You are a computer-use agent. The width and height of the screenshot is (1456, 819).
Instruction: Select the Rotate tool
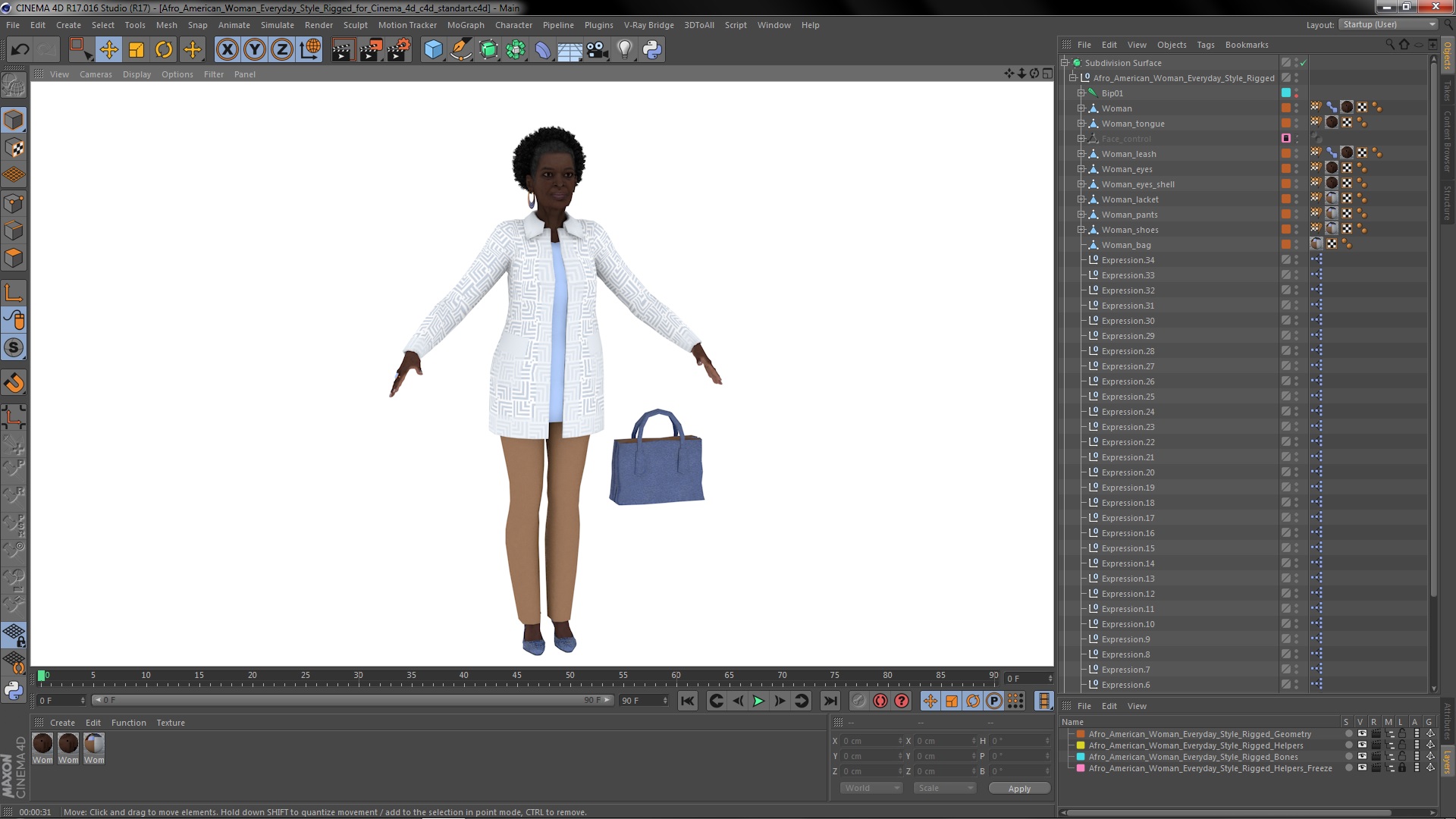tap(164, 50)
